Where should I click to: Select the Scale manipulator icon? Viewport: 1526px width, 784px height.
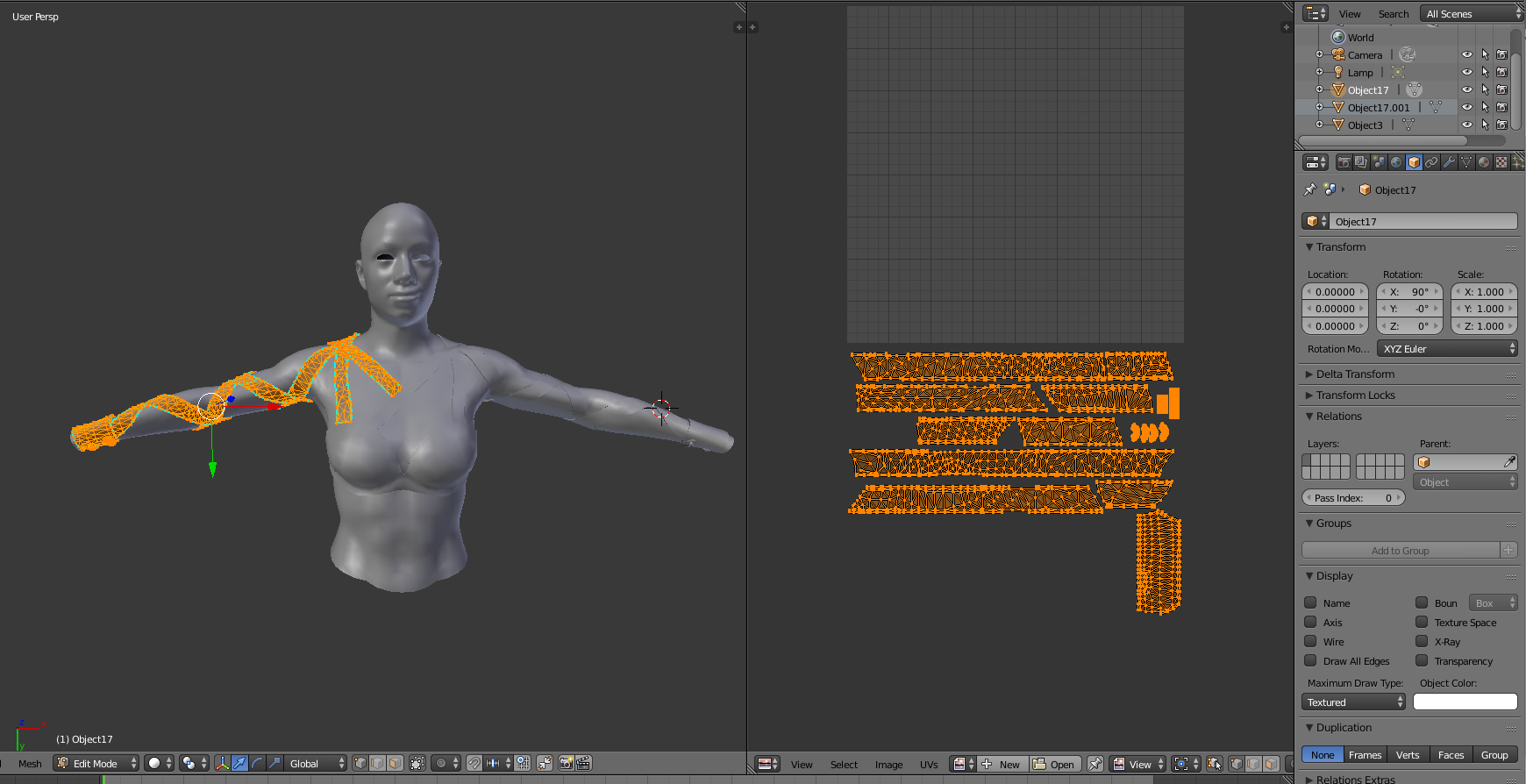pos(275,763)
